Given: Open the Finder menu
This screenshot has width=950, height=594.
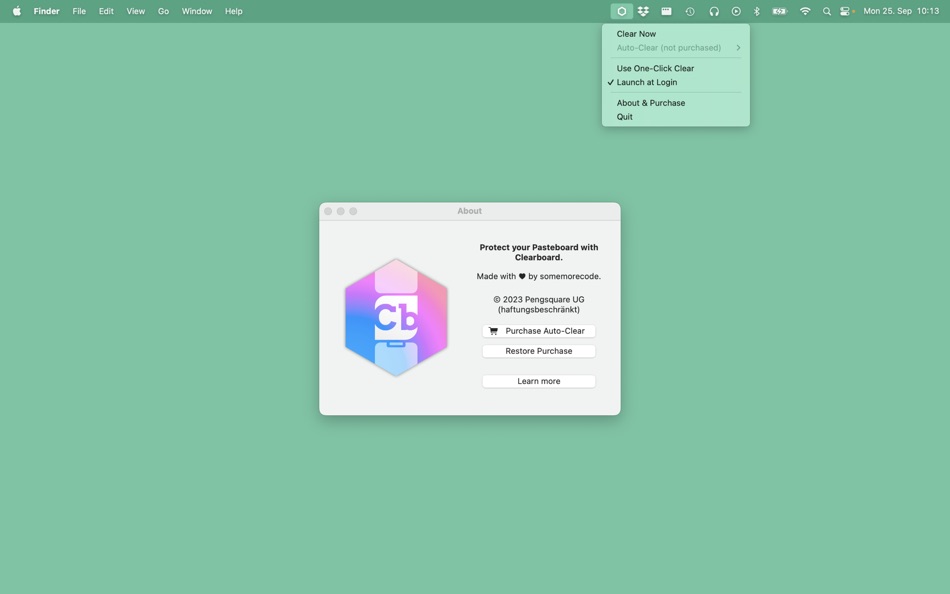Looking at the screenshot, I should pos(47,11).
